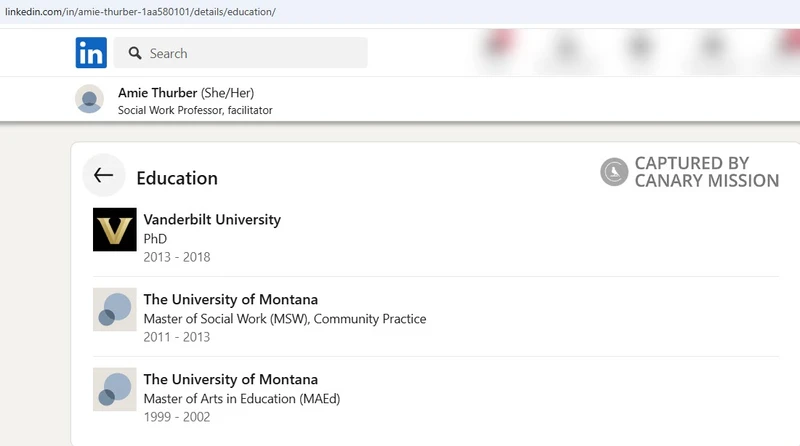This screenshot has width=800, height=446.
Task: Open the Amie Thurber name link
Action: pos(158,93)
